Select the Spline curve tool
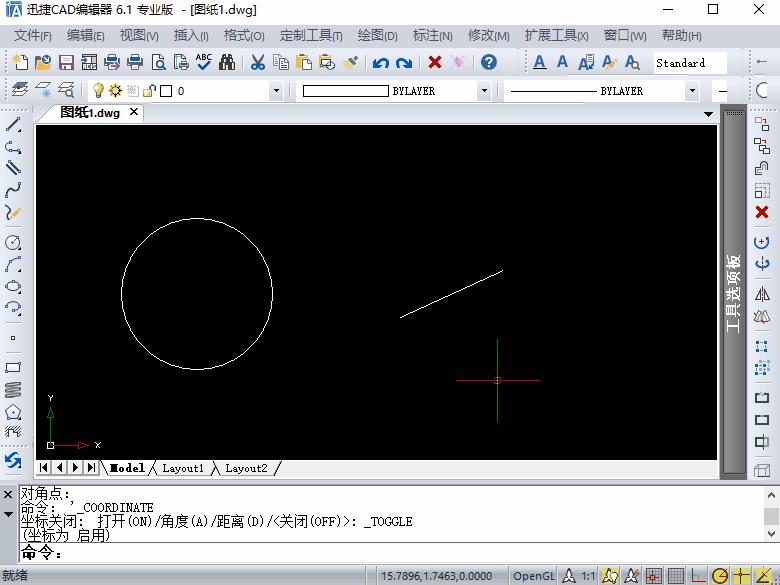Viewport: 780px width, 585px height. (x=13, y=190)
